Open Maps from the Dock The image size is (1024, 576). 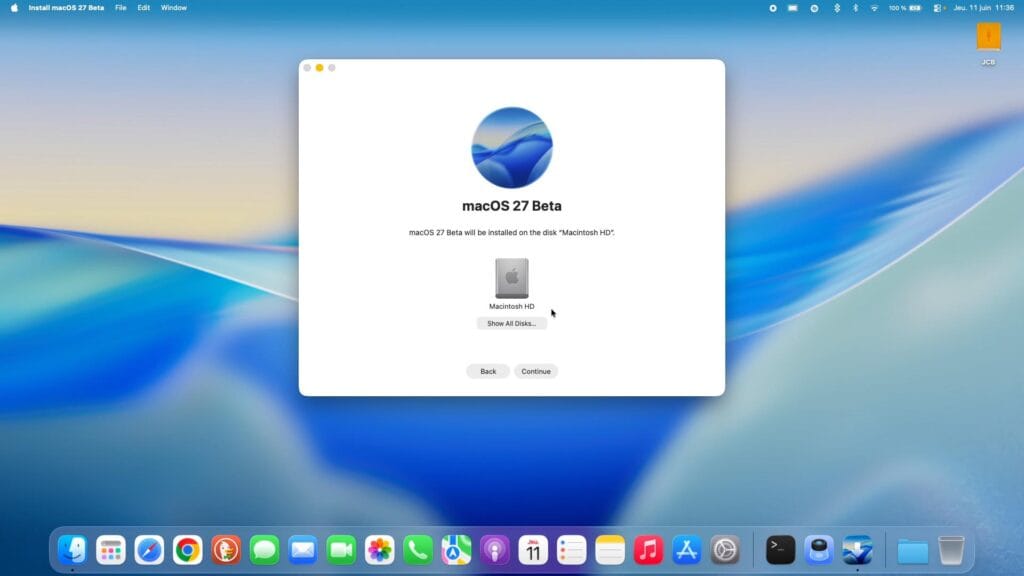456,550
